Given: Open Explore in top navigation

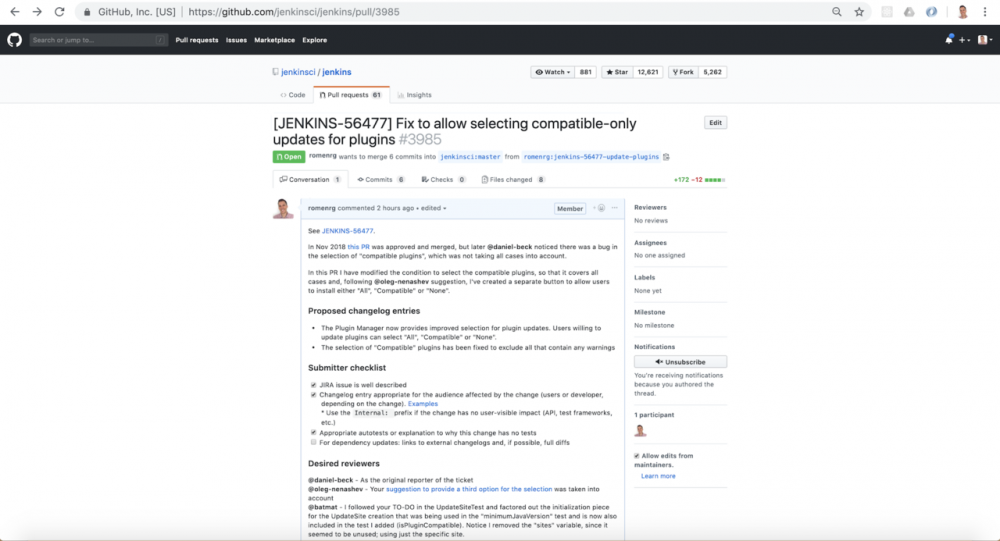Looking at the screenshot, I should tap(314, 40).
